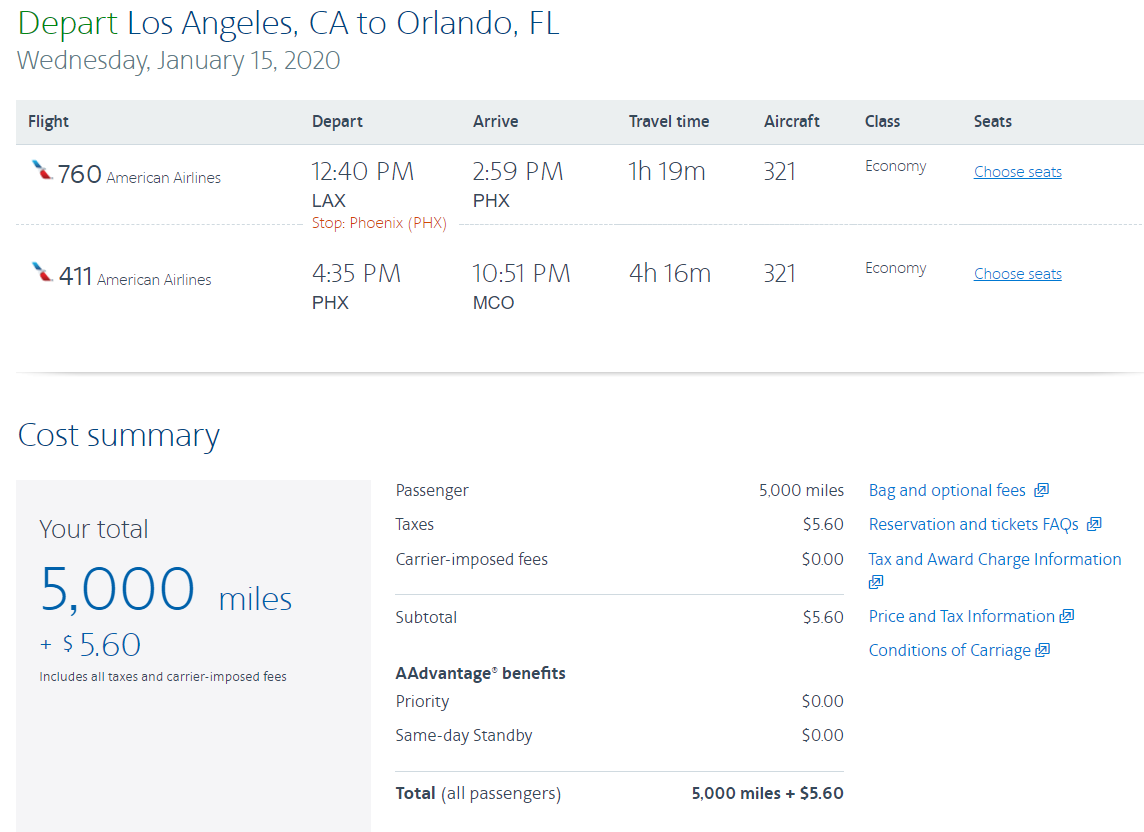Click the Subtotal row label
The width and height of the screenshot is (1144, 832).
(x=426, y=617)
